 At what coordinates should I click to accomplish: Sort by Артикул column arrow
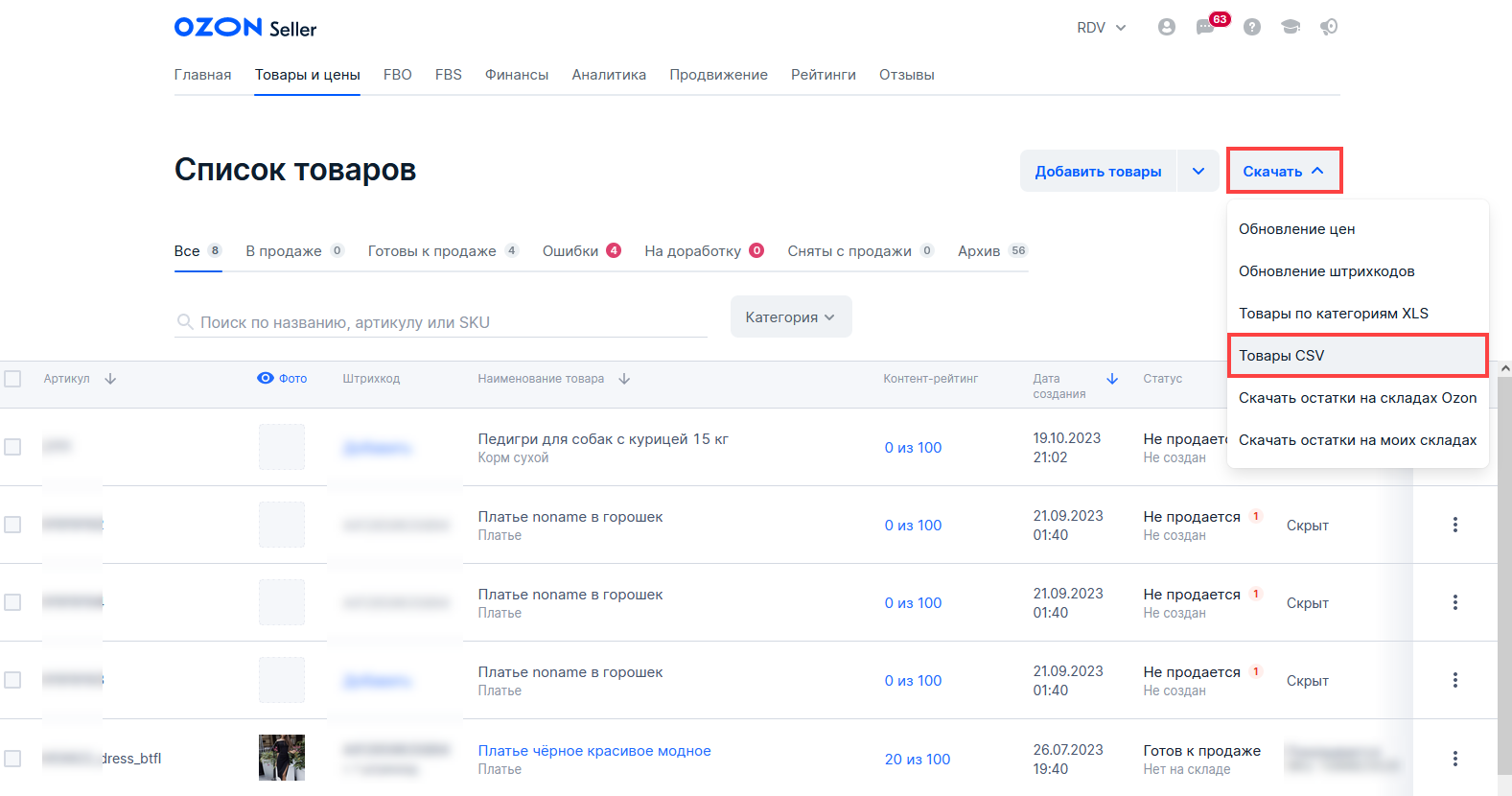click(x=110, y=379)
